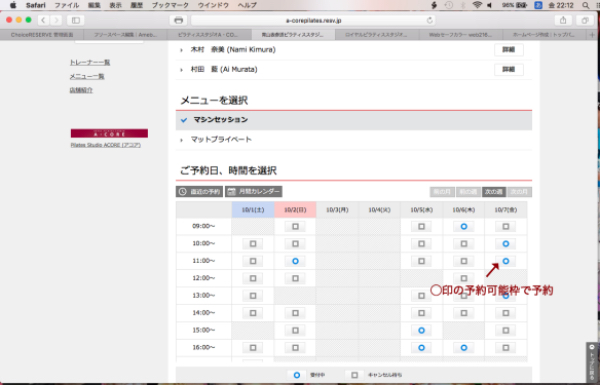Open the 店舗紹介 sidebar link
The image size is (600, 385).
click(x=81, y=90)
